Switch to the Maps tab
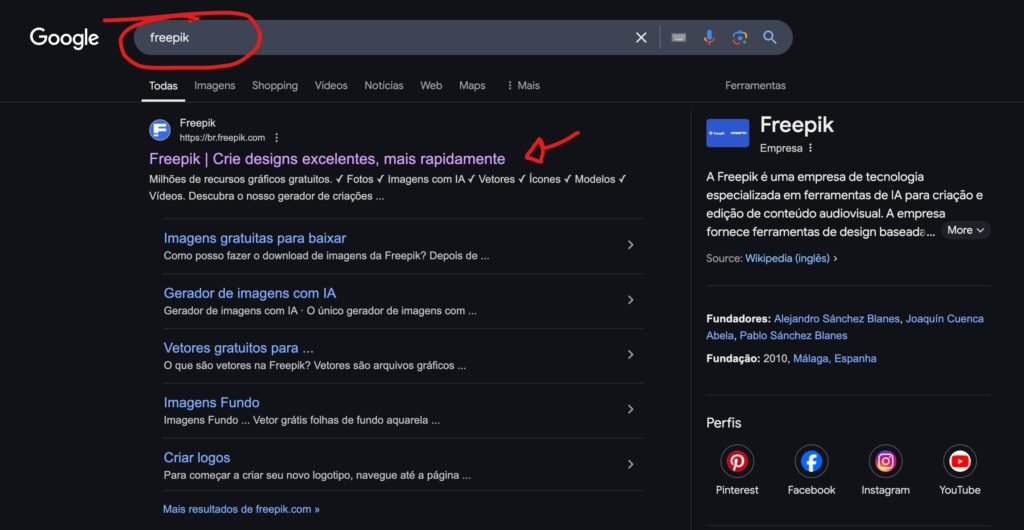 point(472,86)
